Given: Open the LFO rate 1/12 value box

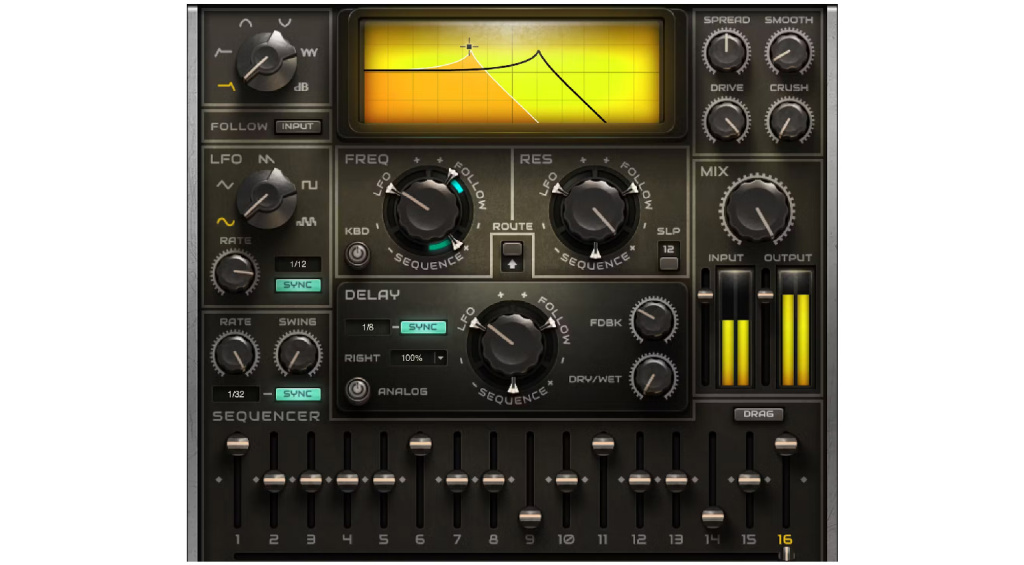Looking at the screenshot, I should 297,264.
